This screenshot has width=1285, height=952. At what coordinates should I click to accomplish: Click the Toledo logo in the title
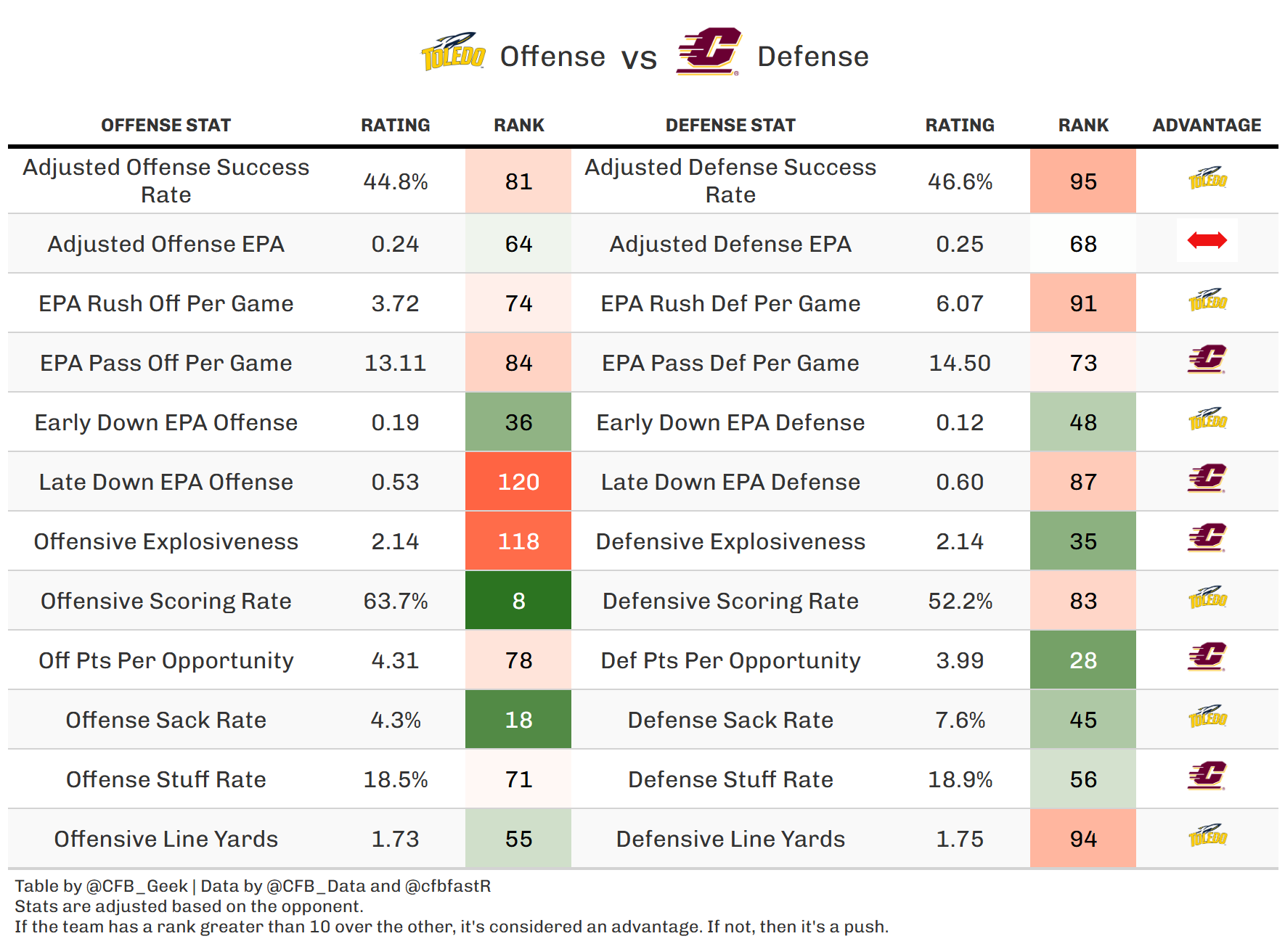(x=454, y=52)
